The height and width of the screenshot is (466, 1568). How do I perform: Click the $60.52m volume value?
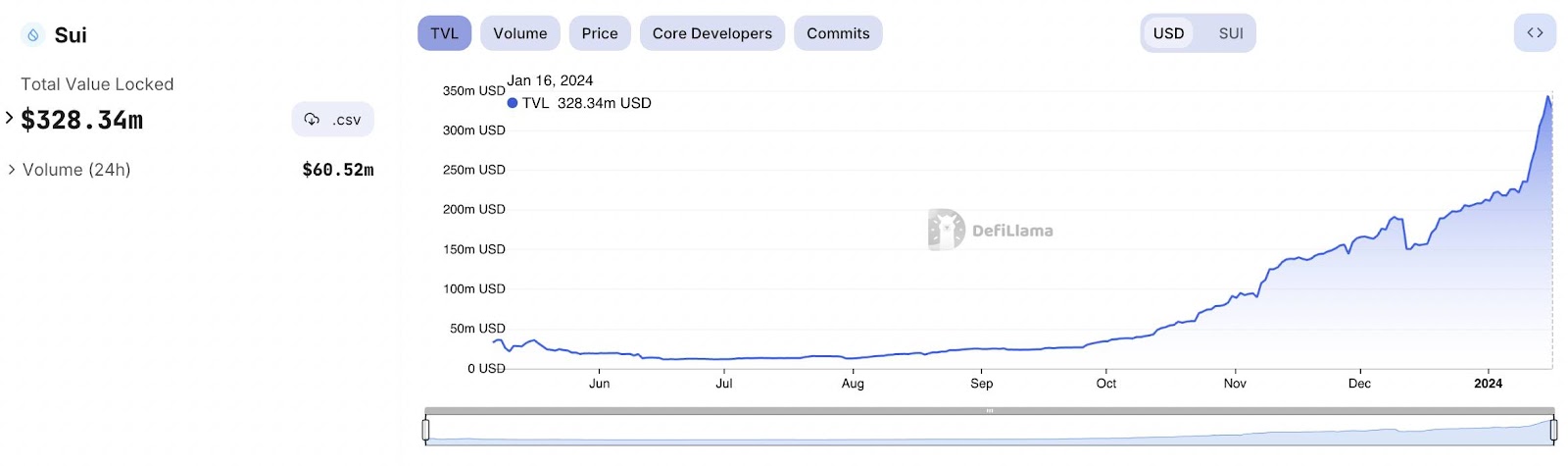coord(338,170)
